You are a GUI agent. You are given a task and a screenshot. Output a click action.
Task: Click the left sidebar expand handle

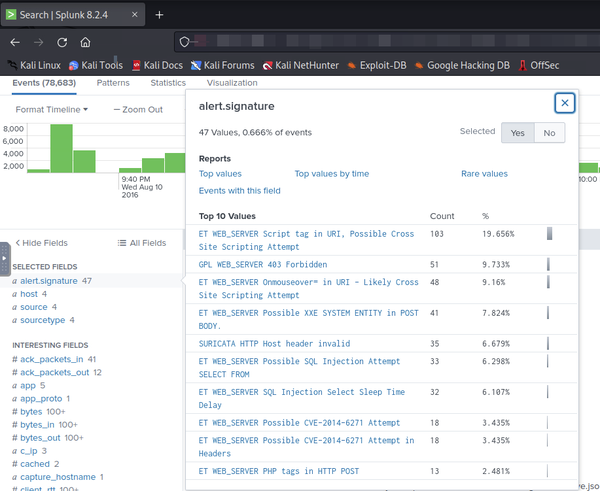pyautogui.click(x=4, y=256)
